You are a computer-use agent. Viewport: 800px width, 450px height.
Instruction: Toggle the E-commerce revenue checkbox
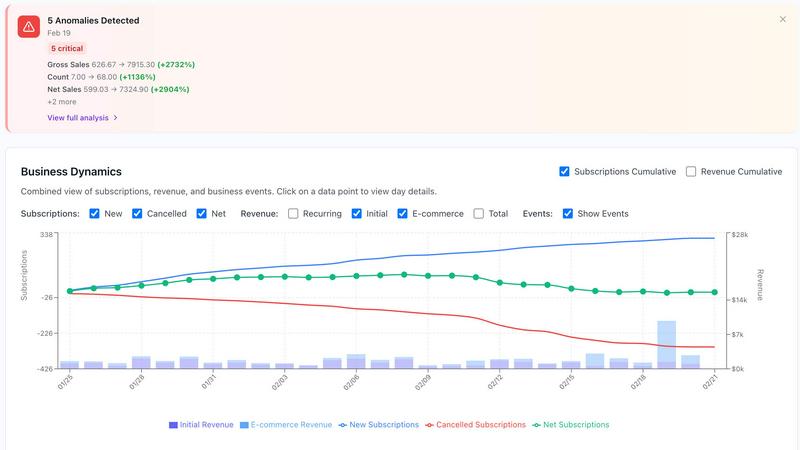pos(402,213)
